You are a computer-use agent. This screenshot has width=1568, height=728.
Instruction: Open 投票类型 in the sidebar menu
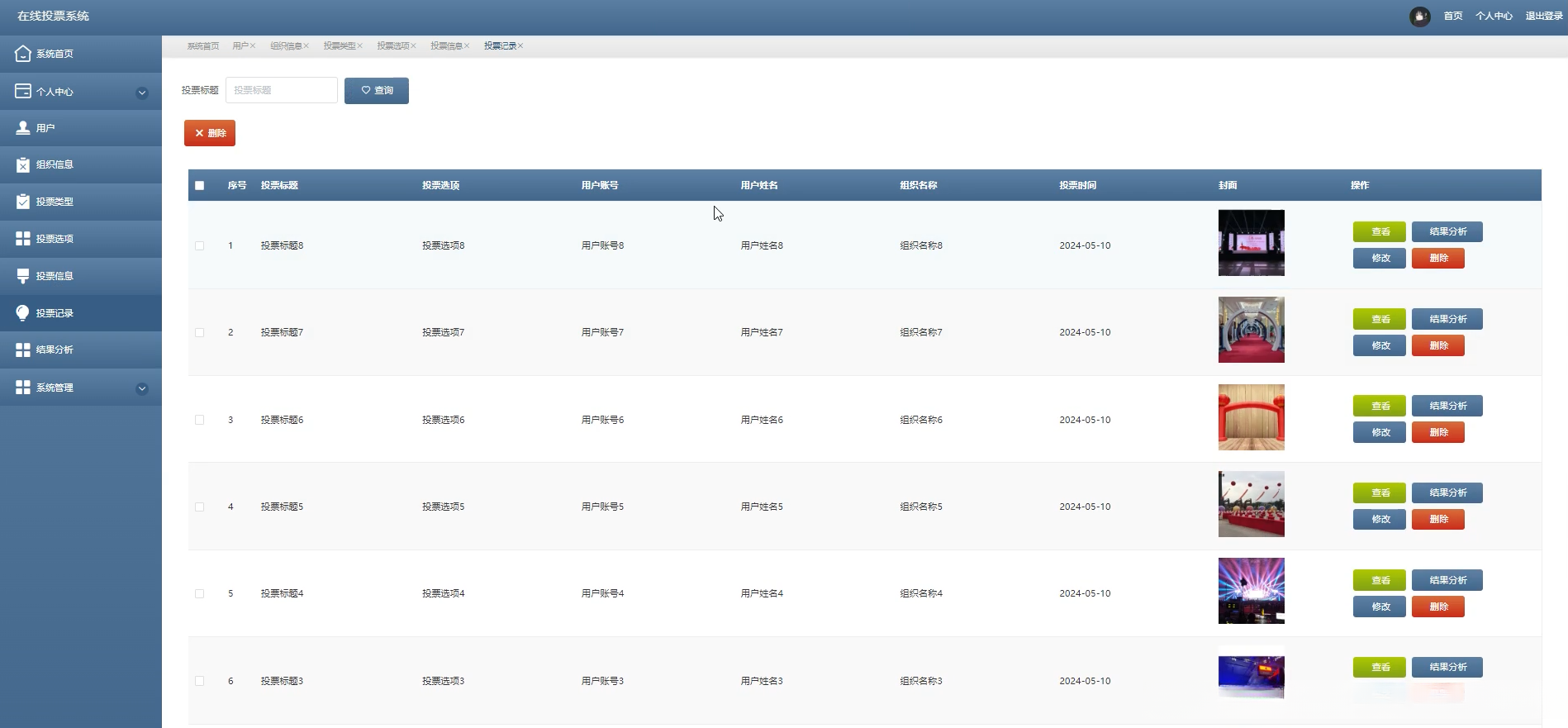pos(81,202)
